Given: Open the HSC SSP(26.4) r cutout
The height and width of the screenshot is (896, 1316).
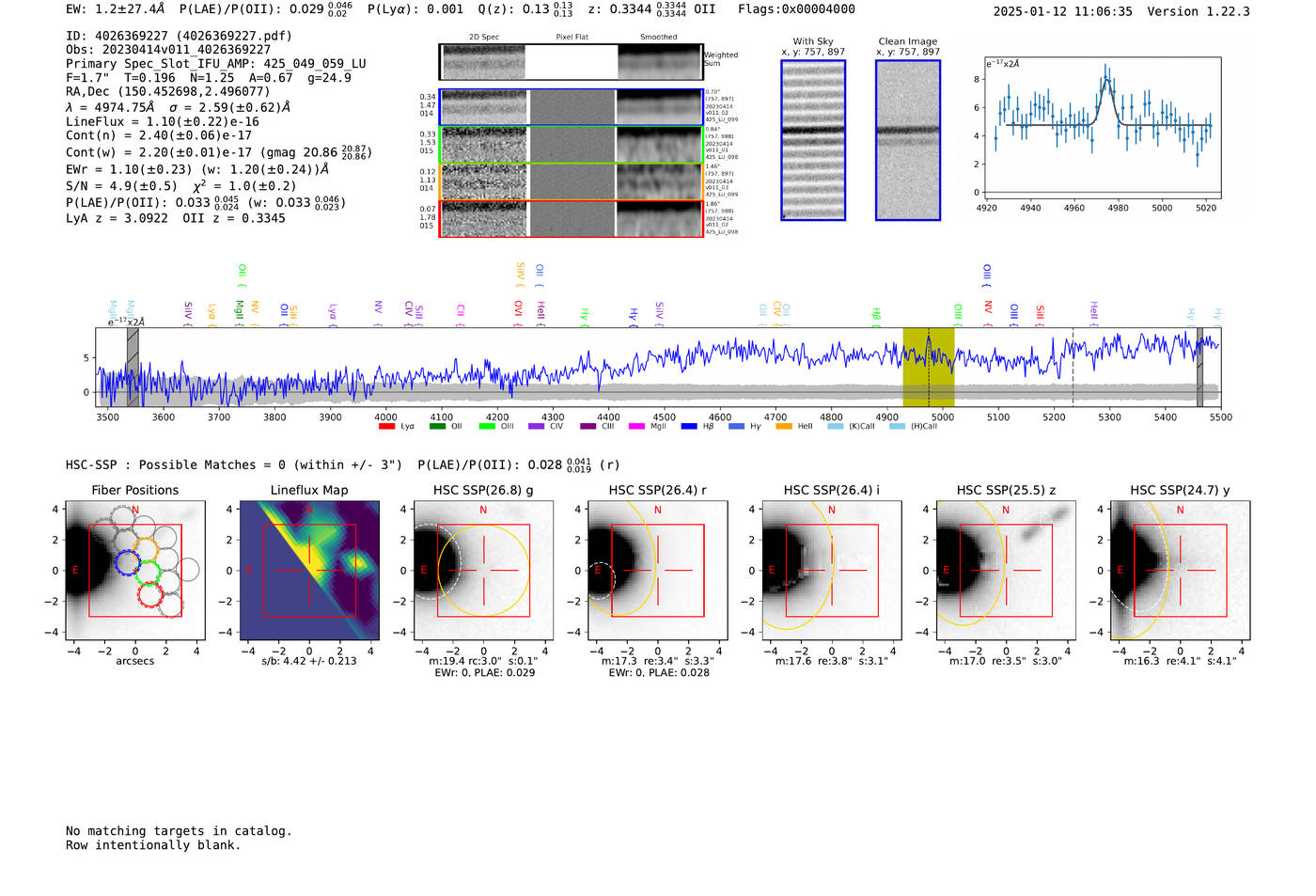Looking at the screenshot, I should coord(658,571).
